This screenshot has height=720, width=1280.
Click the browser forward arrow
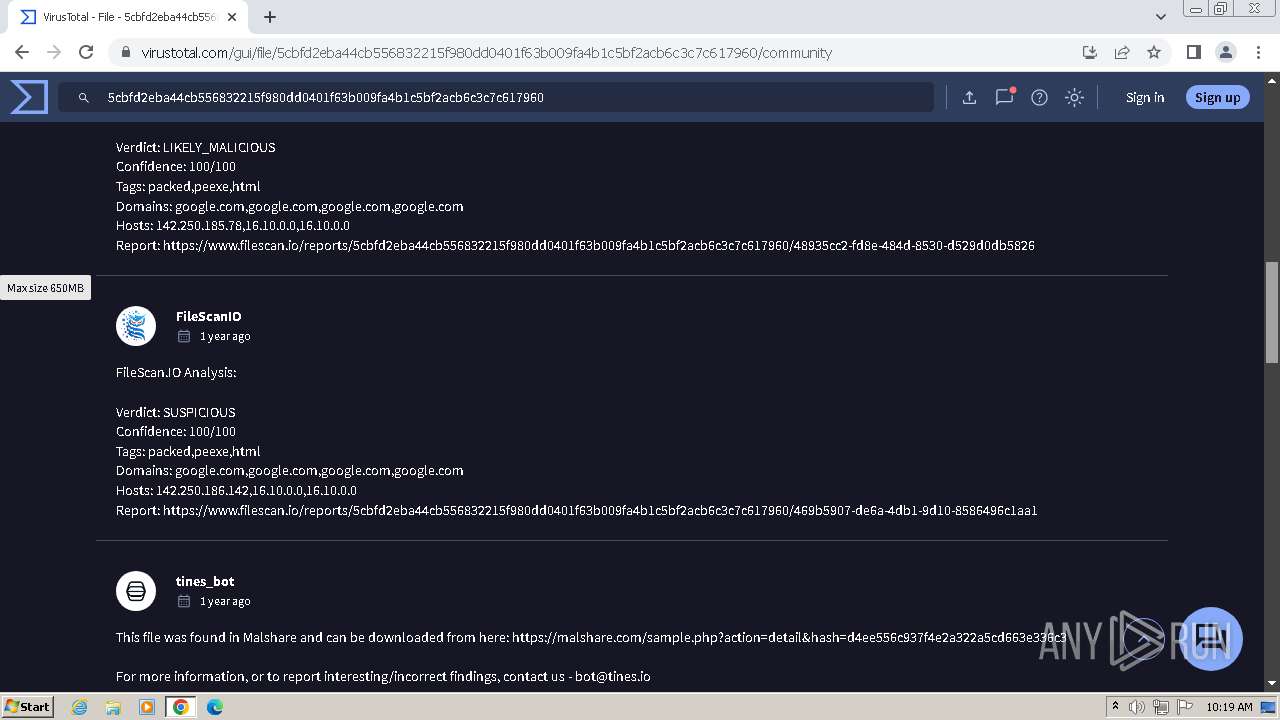click(x=54, y=52)
